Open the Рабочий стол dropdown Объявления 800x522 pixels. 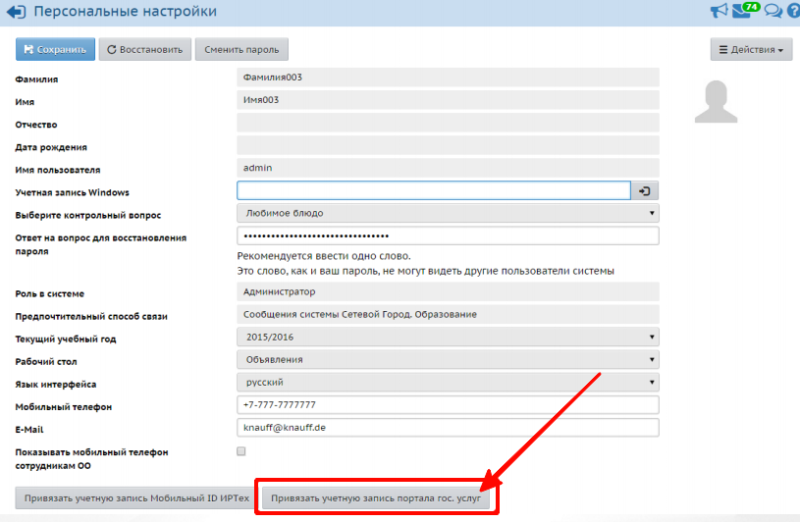(x=448, y=360)
